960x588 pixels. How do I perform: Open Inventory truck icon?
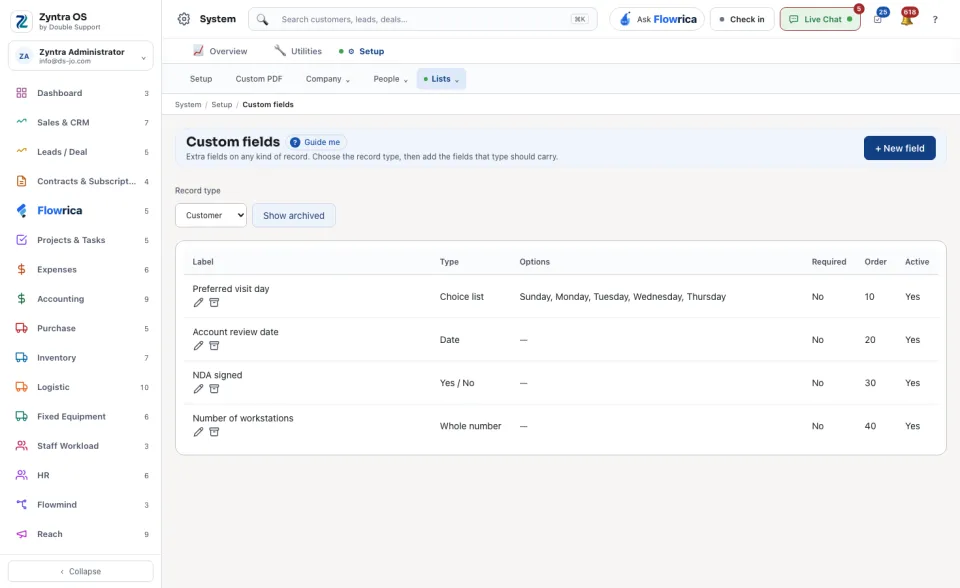pos(21,357)
